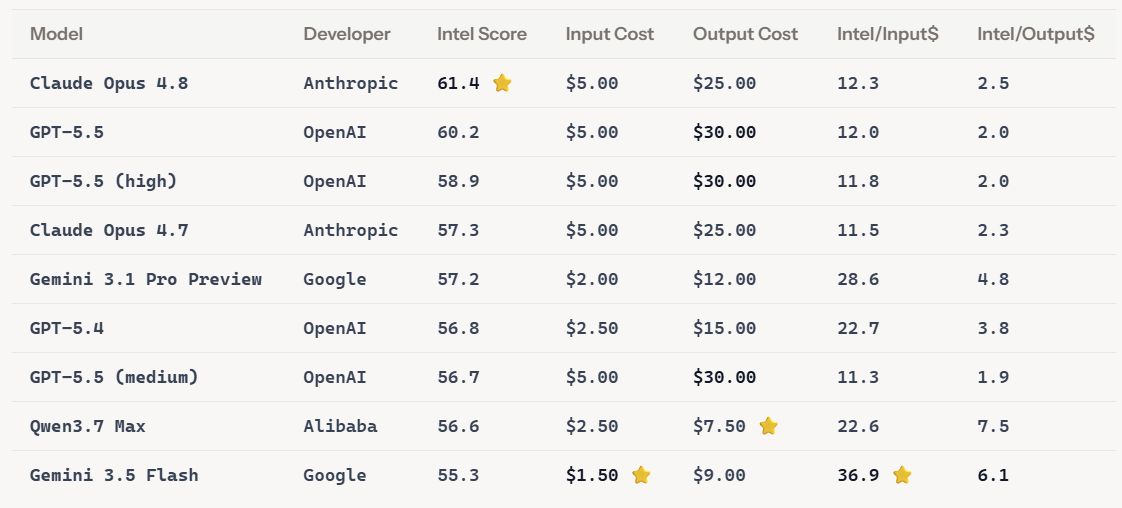Click the star next to 36.9 Intel/Input$
This screenshot has height=508, width=1122.
point(902,475)
